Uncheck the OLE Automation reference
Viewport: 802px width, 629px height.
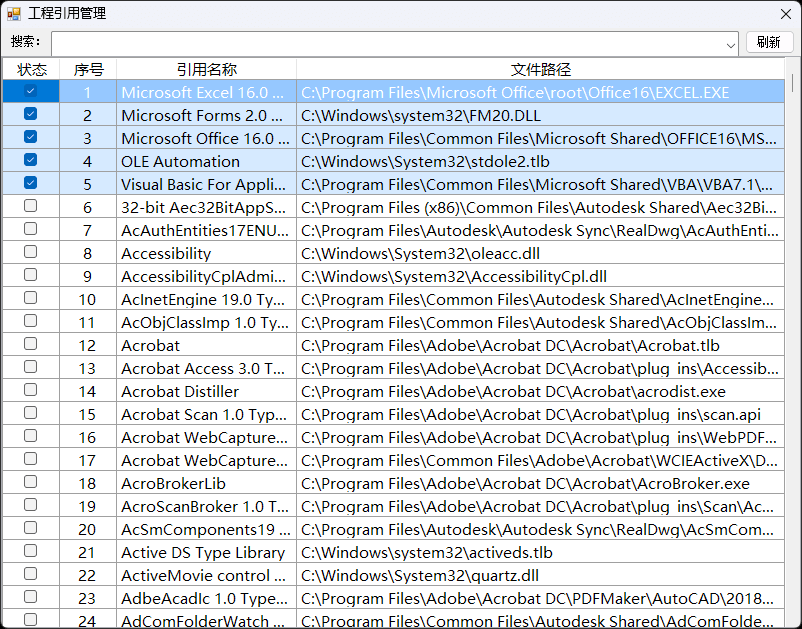point(31,160)
